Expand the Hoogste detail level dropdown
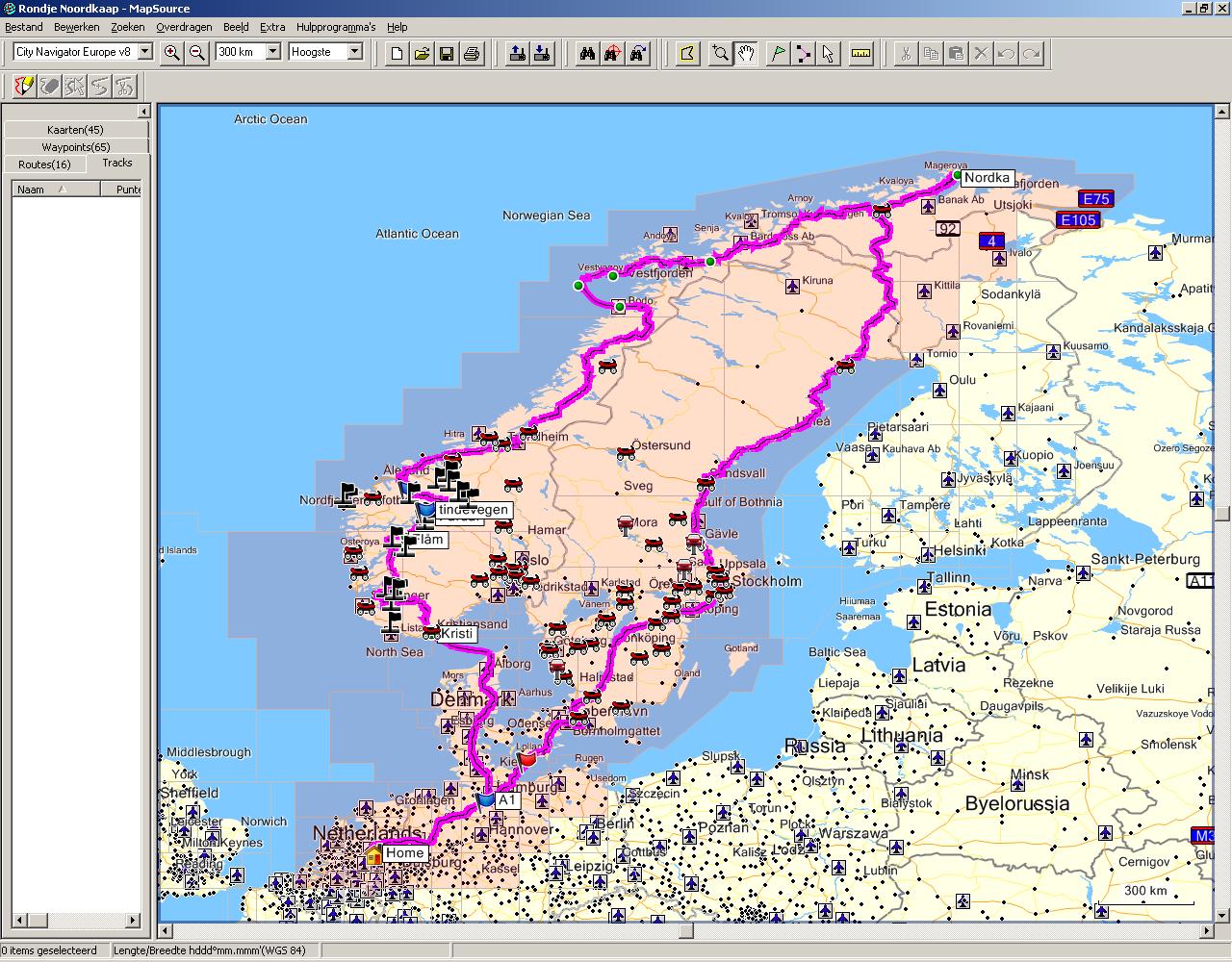This screenshot has height=962, width=1232. coord(354,52)
